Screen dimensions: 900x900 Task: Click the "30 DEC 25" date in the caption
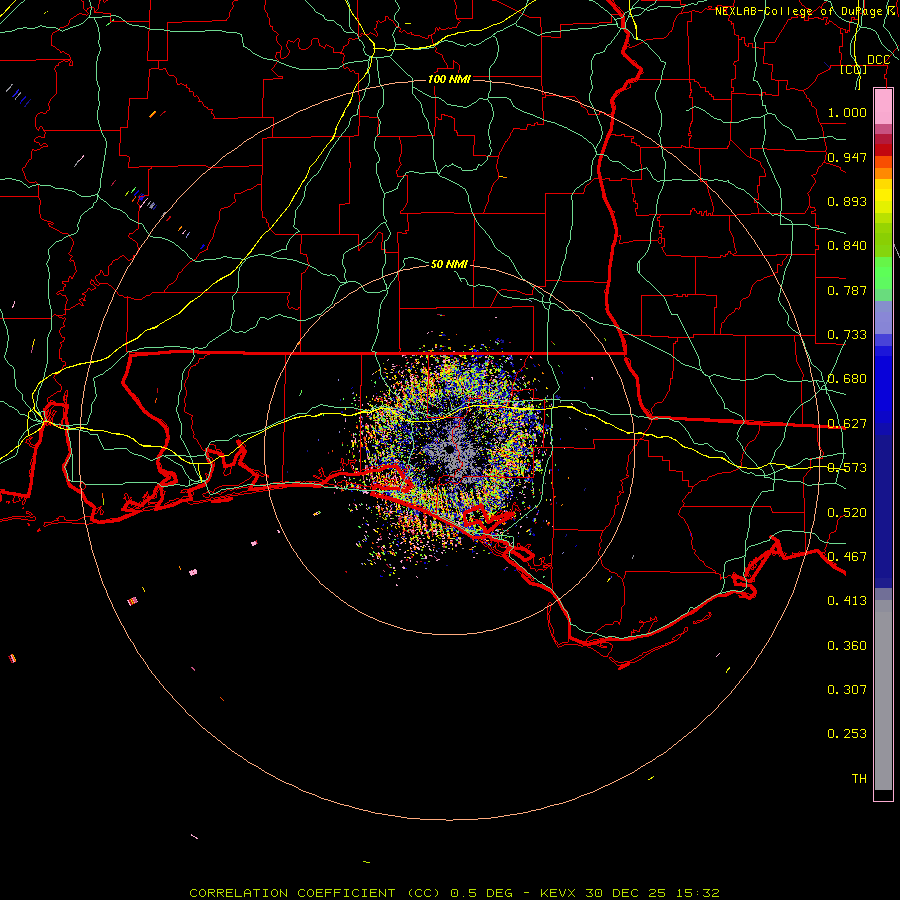coord(625,893)
